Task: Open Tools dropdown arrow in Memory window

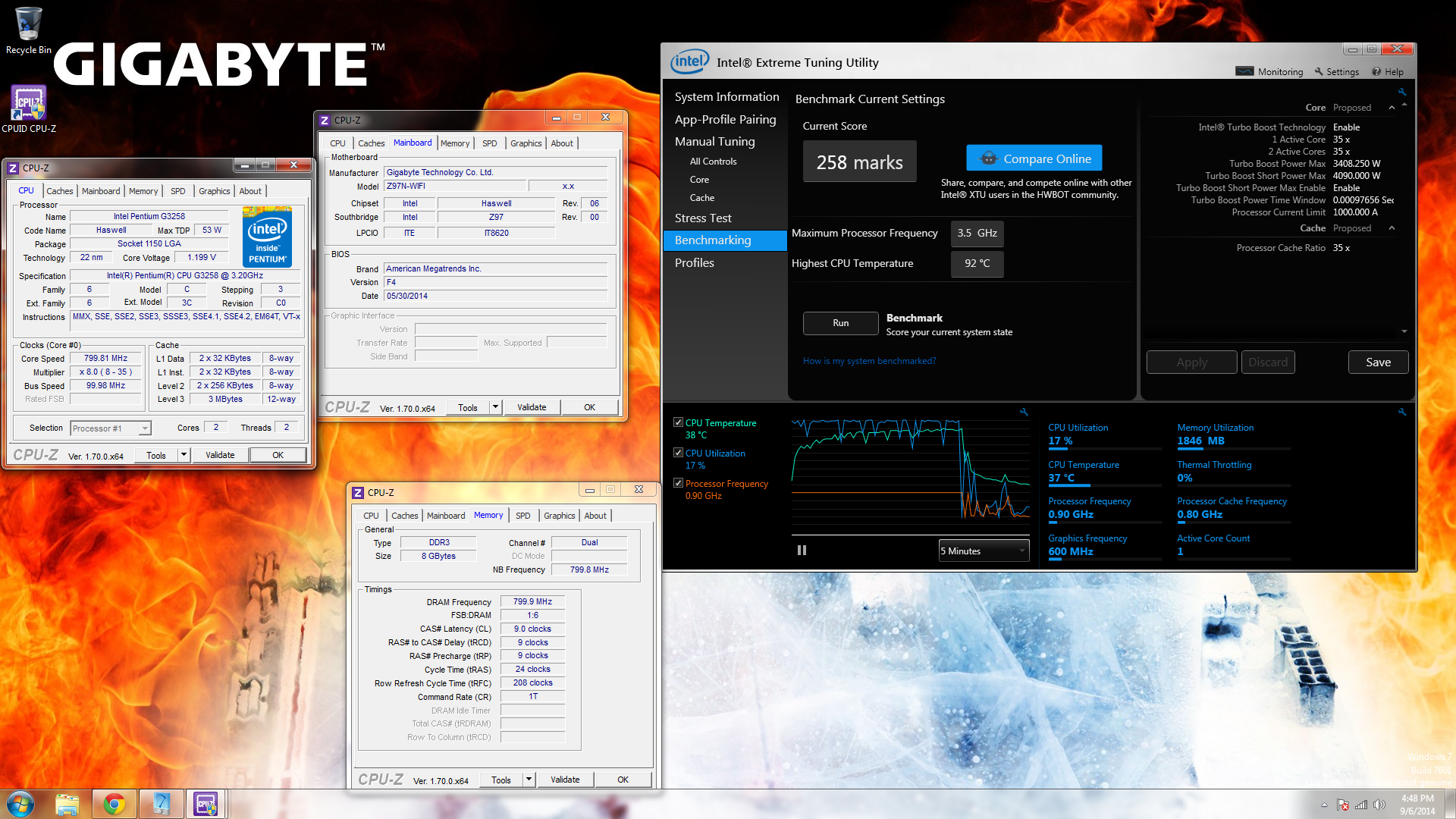Action: coord(529,780)
